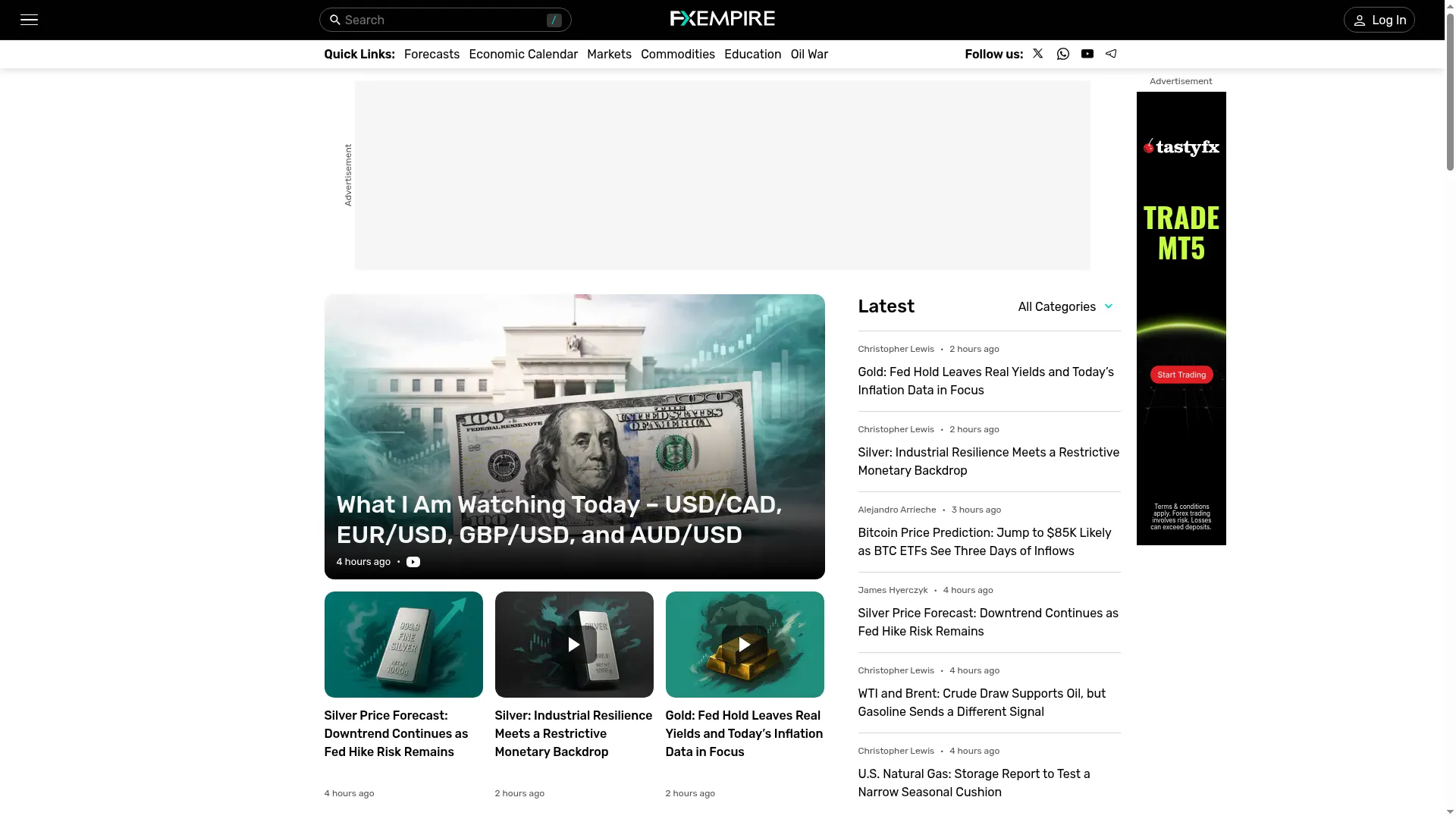Open the hamburger menu icon
This screenshot has height=819, width=1456.
pyautogui.click(x=29, y=20)
